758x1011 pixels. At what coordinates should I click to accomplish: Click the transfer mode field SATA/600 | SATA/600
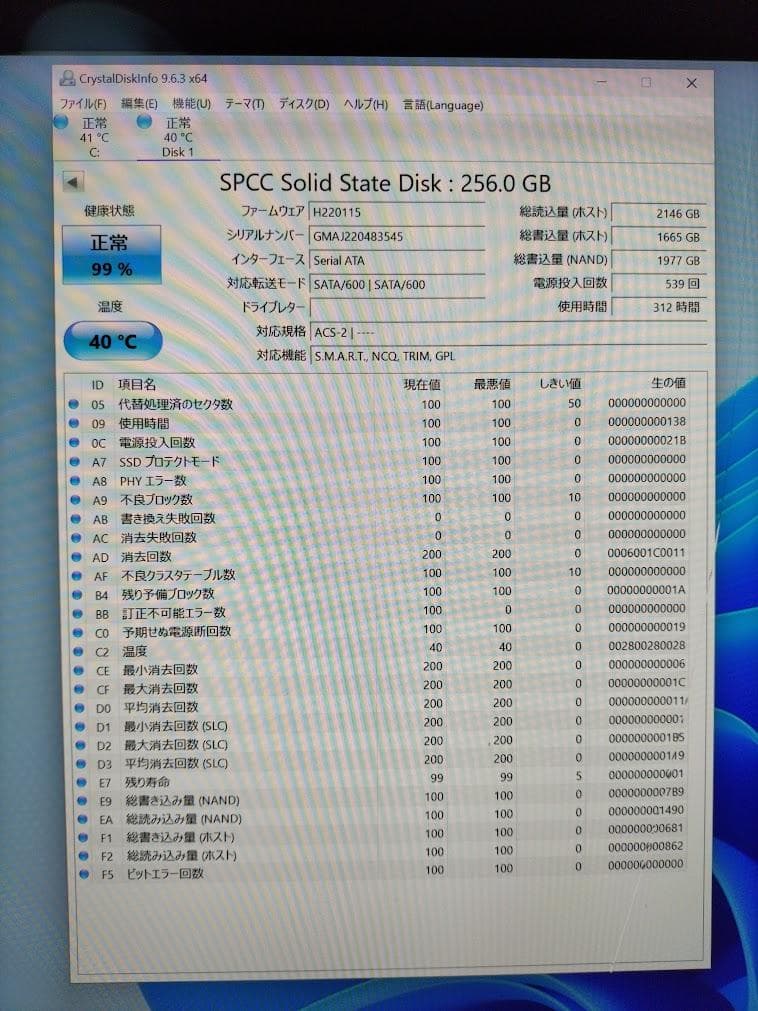tap(396, 284)
